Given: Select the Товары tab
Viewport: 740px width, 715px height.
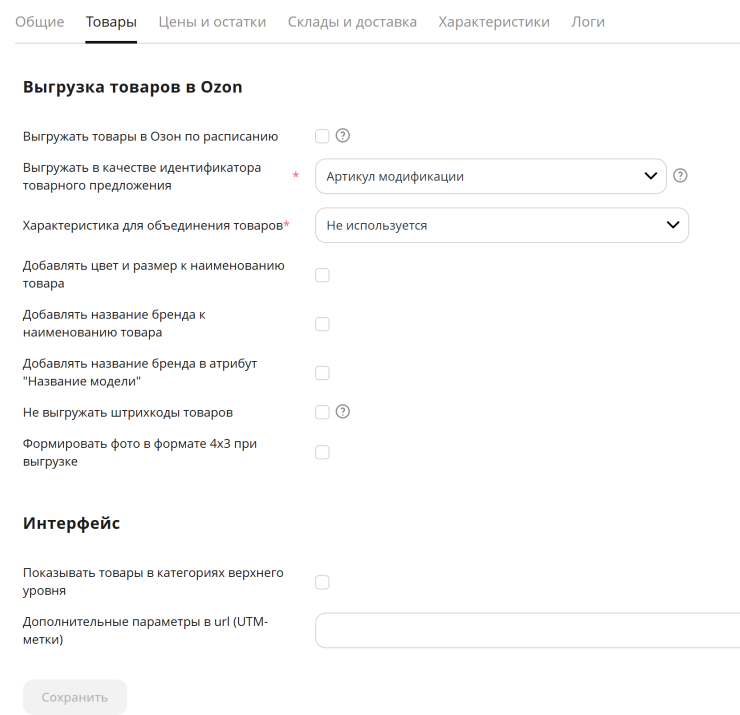Looking at the screenshot, I should point(111,22).
